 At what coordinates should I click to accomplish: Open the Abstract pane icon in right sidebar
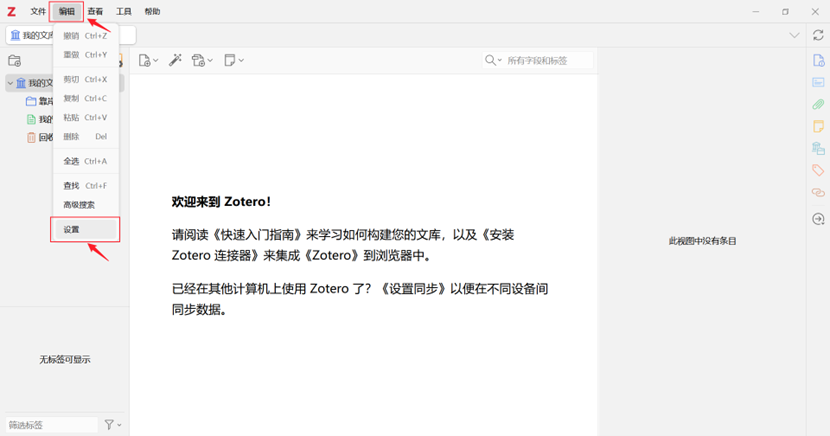coord(818,83)
